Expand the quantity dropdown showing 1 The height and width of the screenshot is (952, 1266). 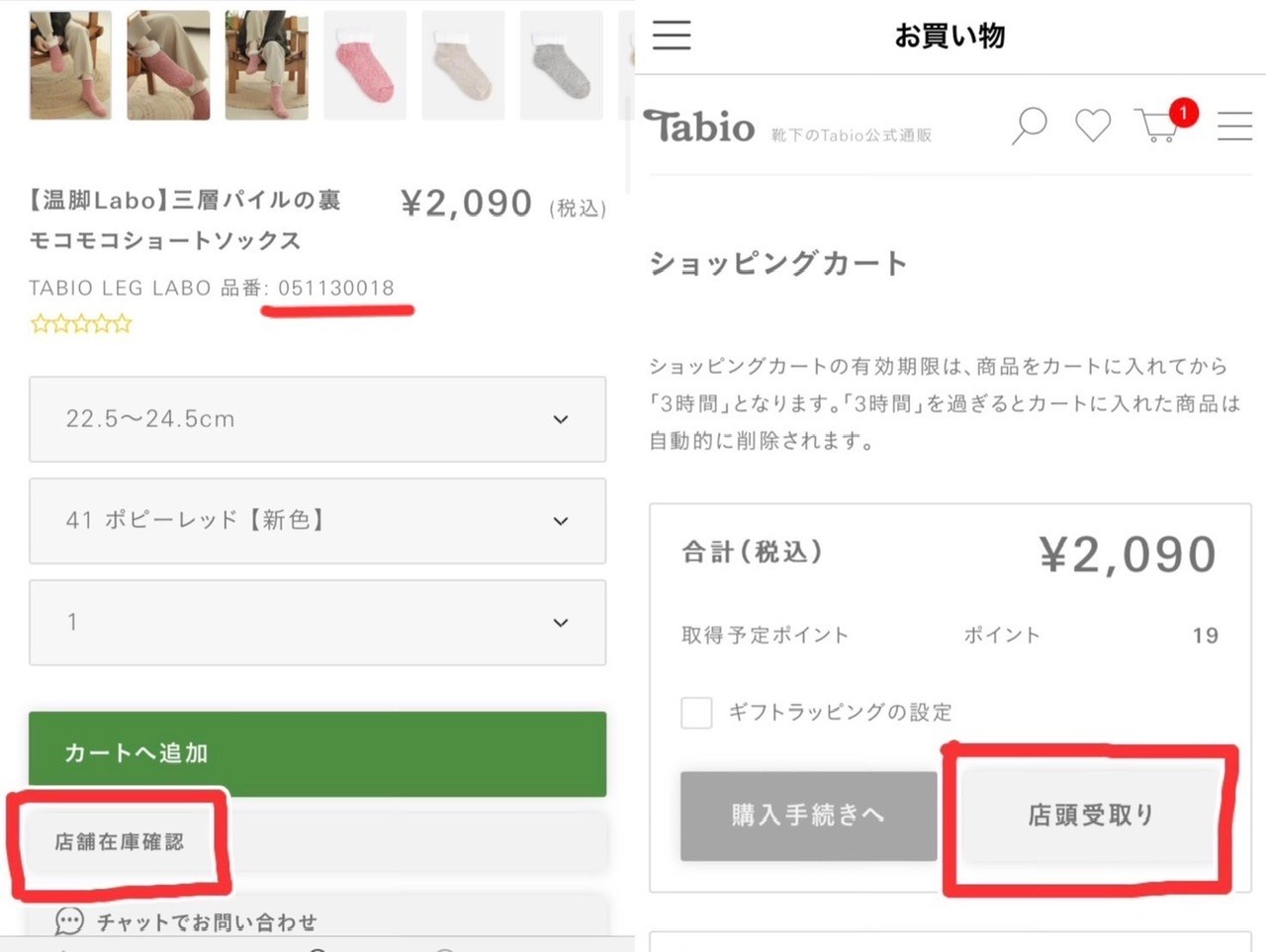click(316, 623)
